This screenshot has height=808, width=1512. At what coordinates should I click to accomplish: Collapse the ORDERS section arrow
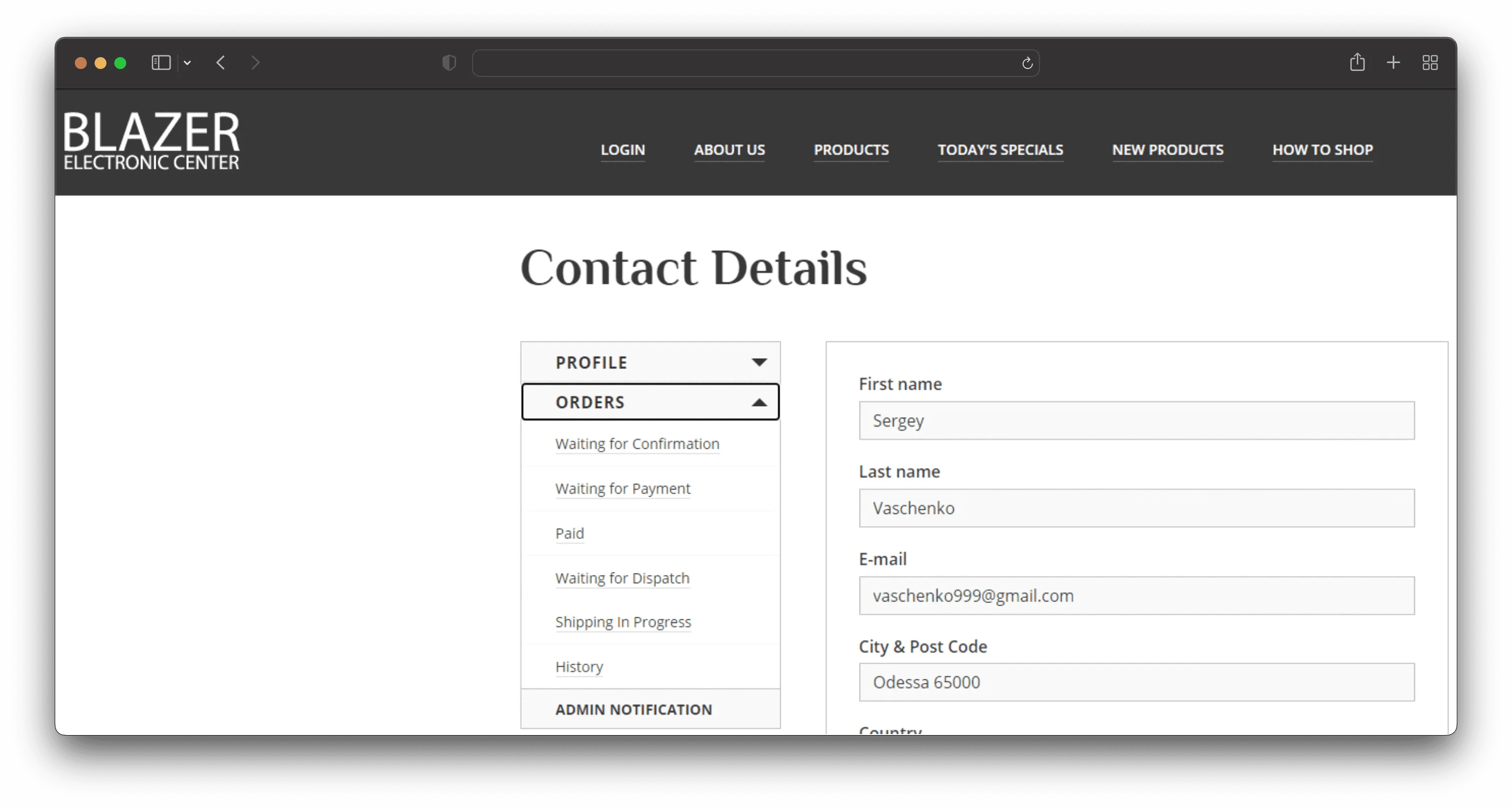pyautogui.click(x=759, y=403)
